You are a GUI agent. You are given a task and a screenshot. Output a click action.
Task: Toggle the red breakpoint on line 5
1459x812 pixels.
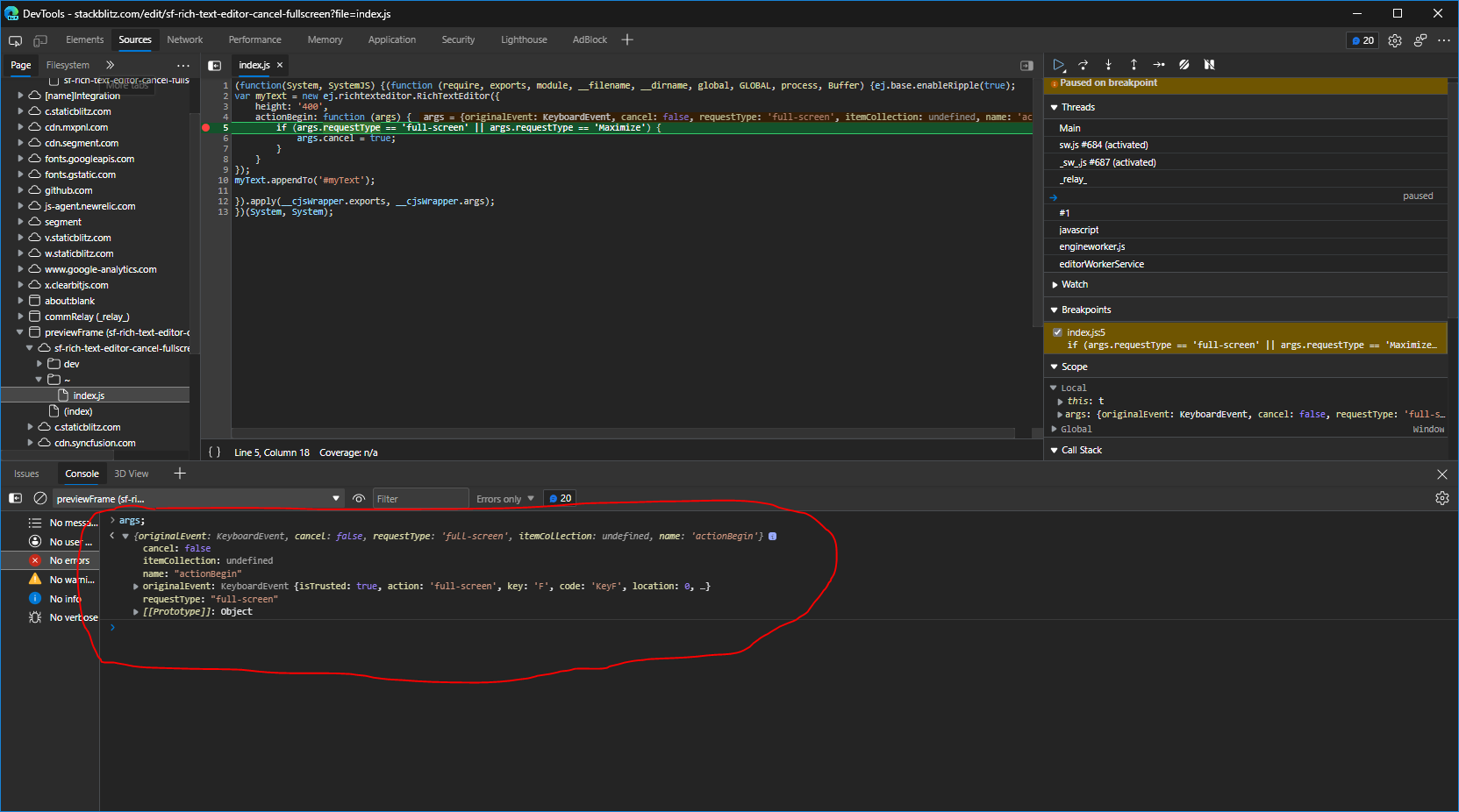(x=206, y=128)
